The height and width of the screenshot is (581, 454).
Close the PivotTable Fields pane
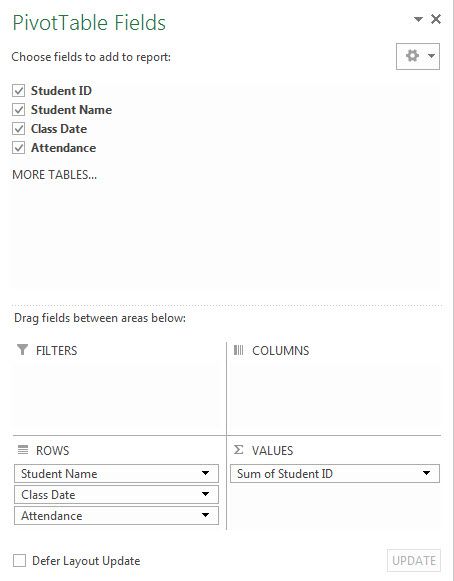click(436, 19)
